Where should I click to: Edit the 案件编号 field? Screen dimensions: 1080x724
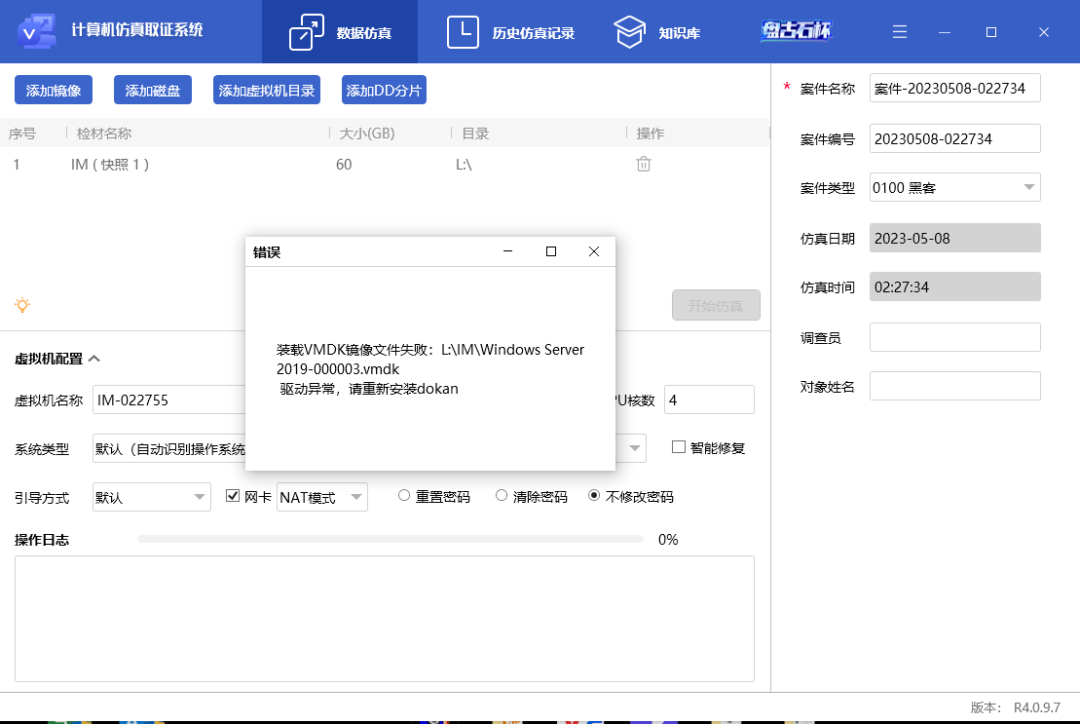955,138
